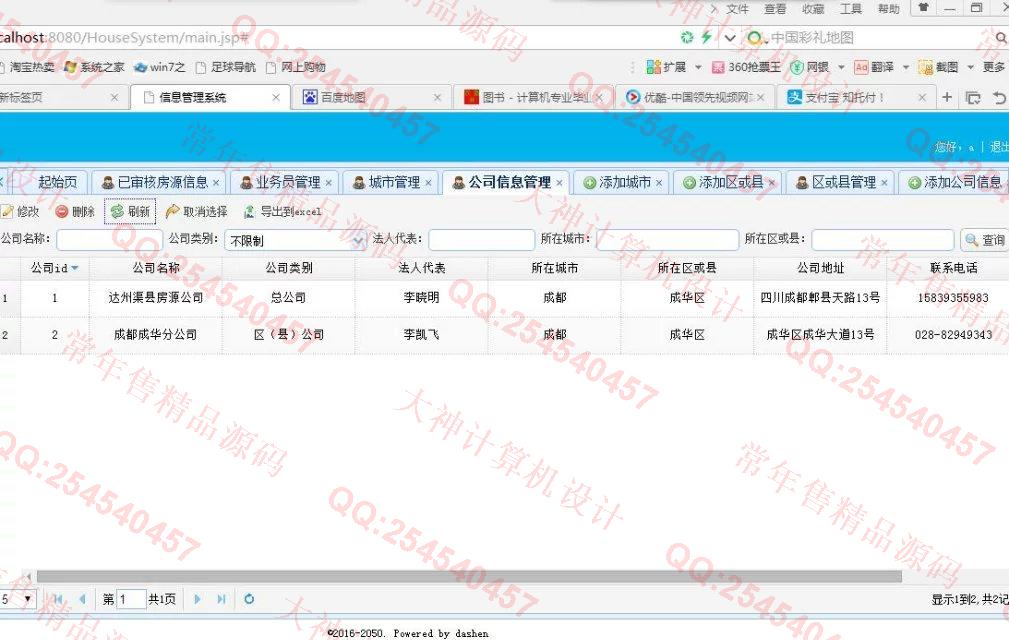Open new browser tab with plus icon
The height and width of the screenshot is (640, 1009).
coord(947,97)
